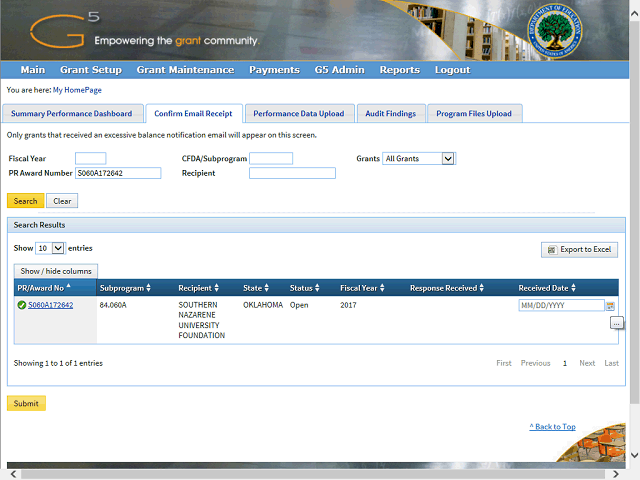The image size is (640, 480).
Task: Click the OKLAHOMA state cell
Action: [x=263, y=305]
